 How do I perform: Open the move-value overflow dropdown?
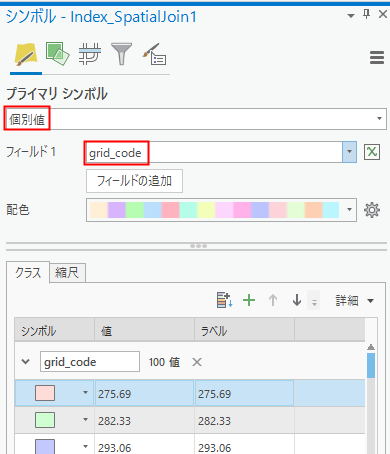314,300
